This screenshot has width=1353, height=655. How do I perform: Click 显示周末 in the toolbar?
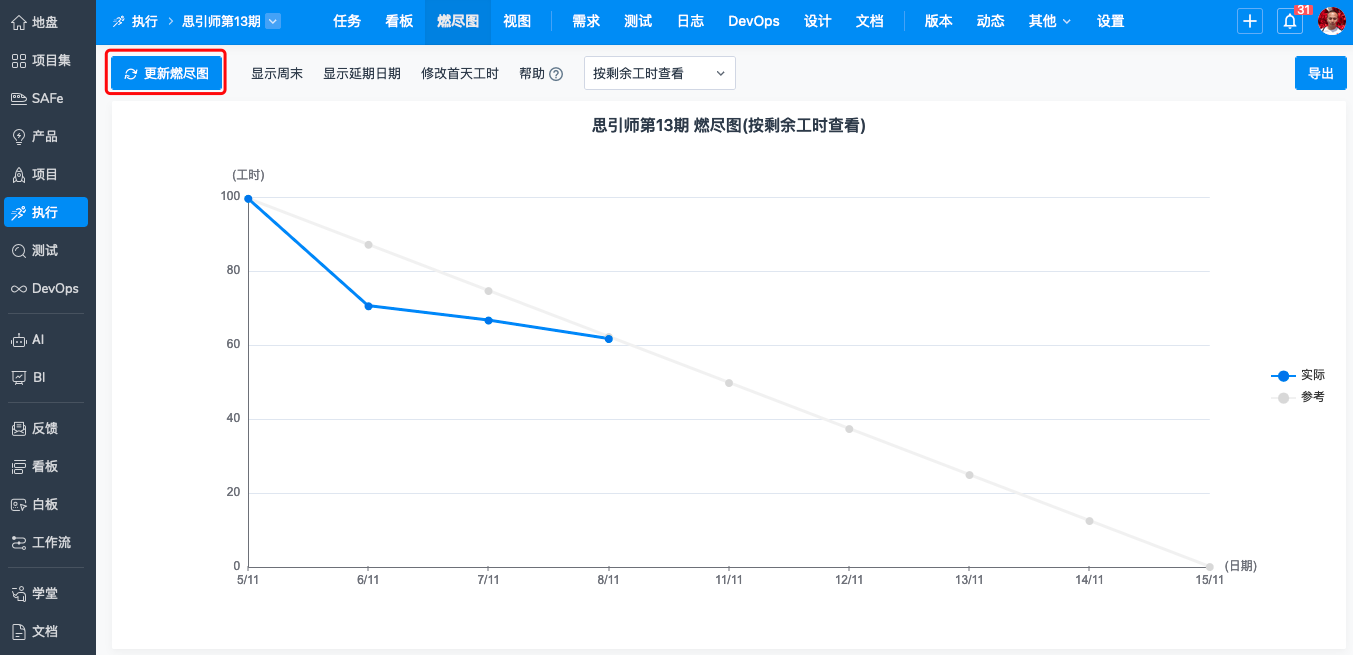pyautogui.click(x=277, y=74)
